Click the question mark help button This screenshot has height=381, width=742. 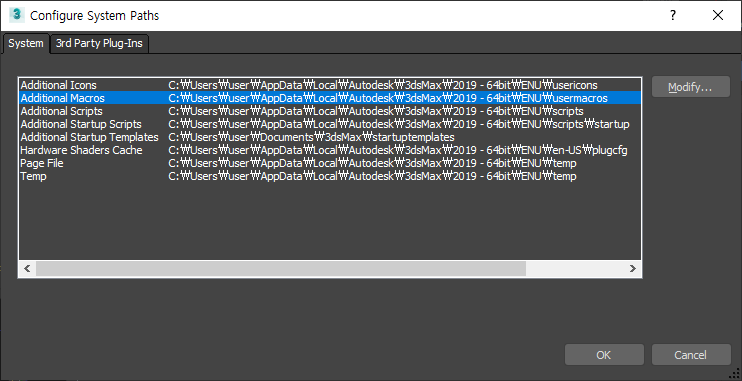pyautogui.click(x=673, y=15)
